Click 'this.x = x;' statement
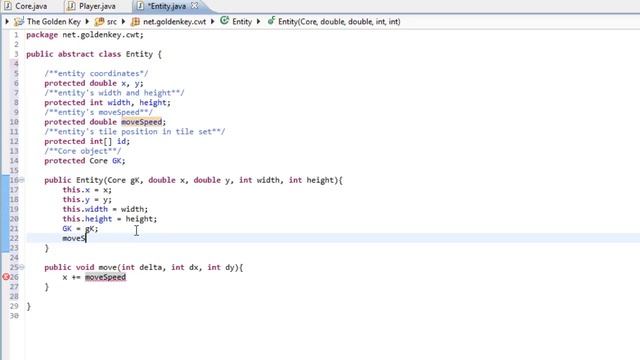Screen dimensions: 640x360 (87, 190)
